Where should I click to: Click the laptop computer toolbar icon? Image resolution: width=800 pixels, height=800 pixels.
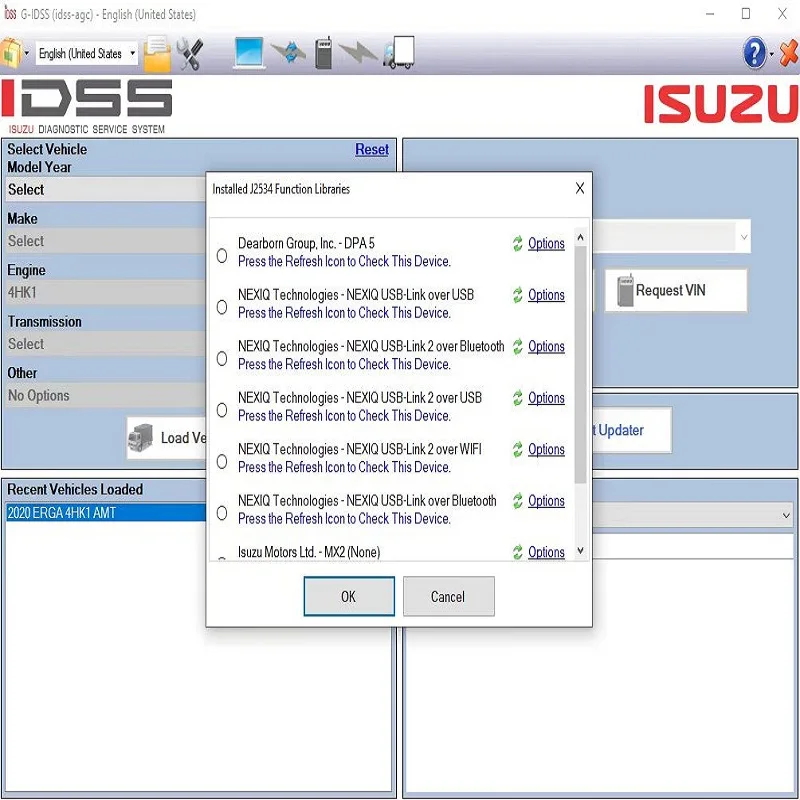[249, 52]
